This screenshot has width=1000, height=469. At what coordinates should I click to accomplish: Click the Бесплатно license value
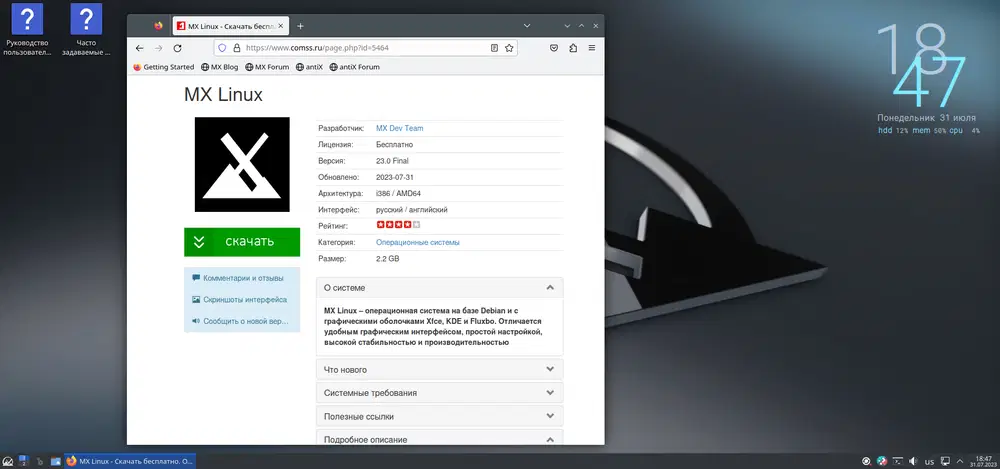[394, 145]
